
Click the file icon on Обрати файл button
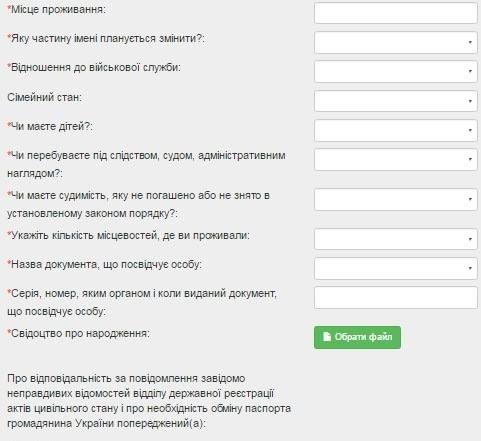click(327, 337)
